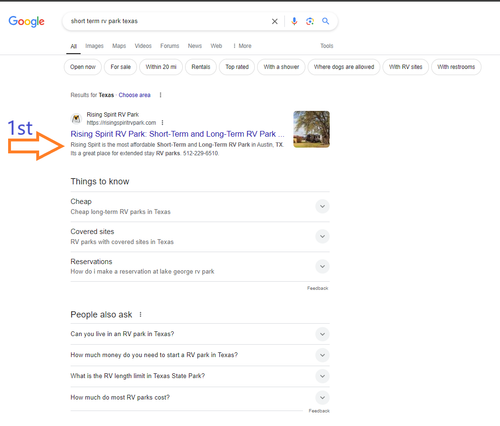The image size is (500, 426).
Task: Switch to the Web tab
Action: (x=216, y=46)
